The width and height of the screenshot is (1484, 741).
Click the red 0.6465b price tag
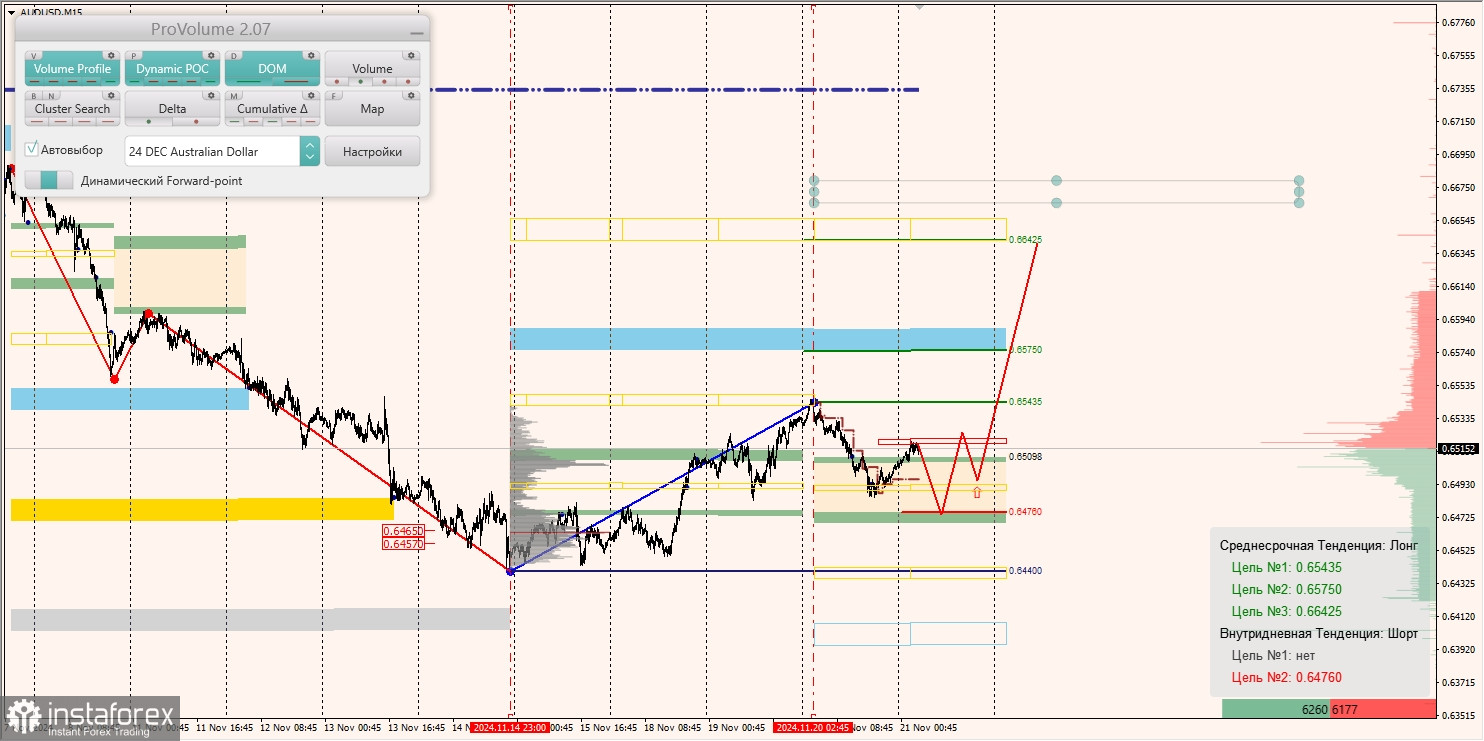pos(403,530)
